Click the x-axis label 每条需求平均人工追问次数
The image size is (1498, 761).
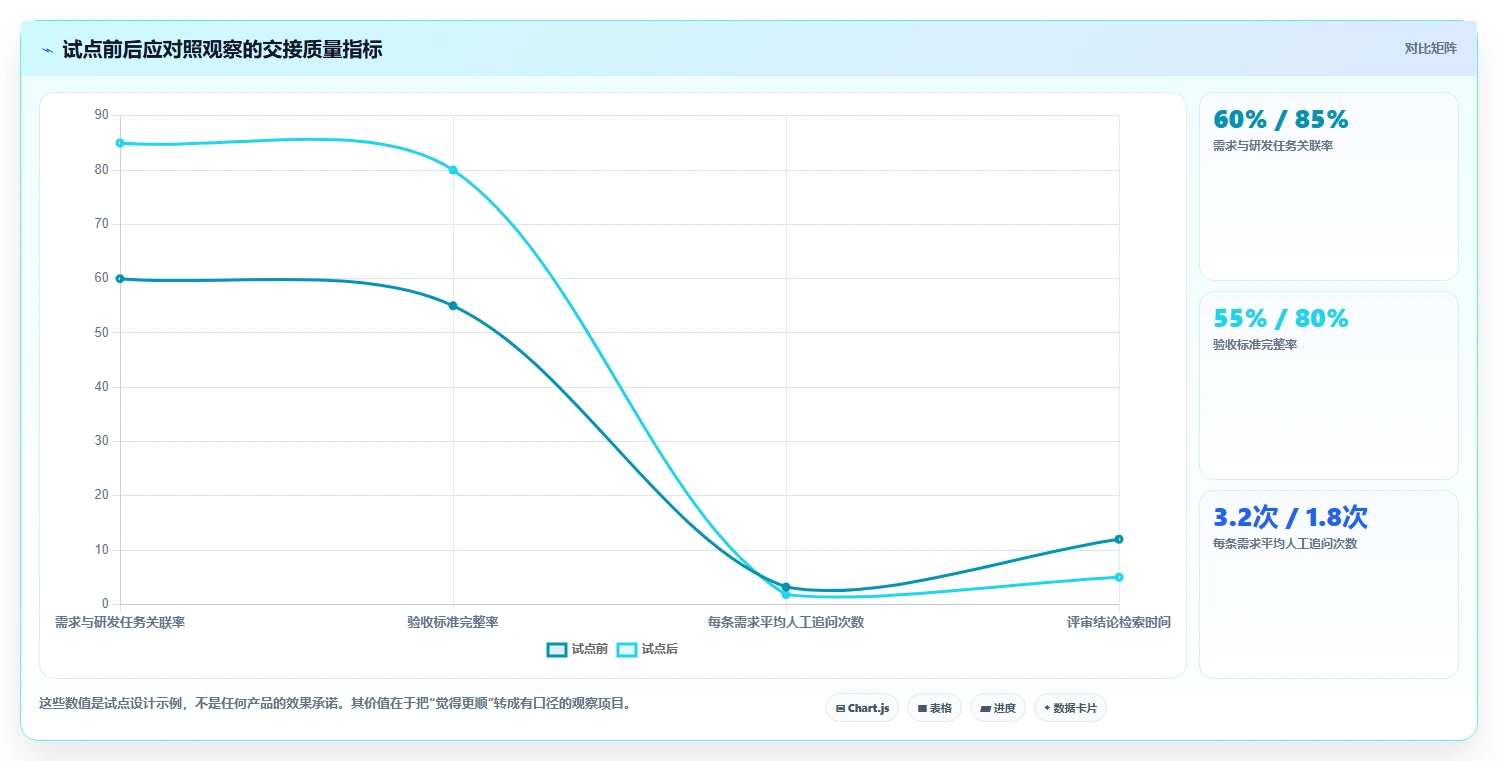click(x=786, y=622)
